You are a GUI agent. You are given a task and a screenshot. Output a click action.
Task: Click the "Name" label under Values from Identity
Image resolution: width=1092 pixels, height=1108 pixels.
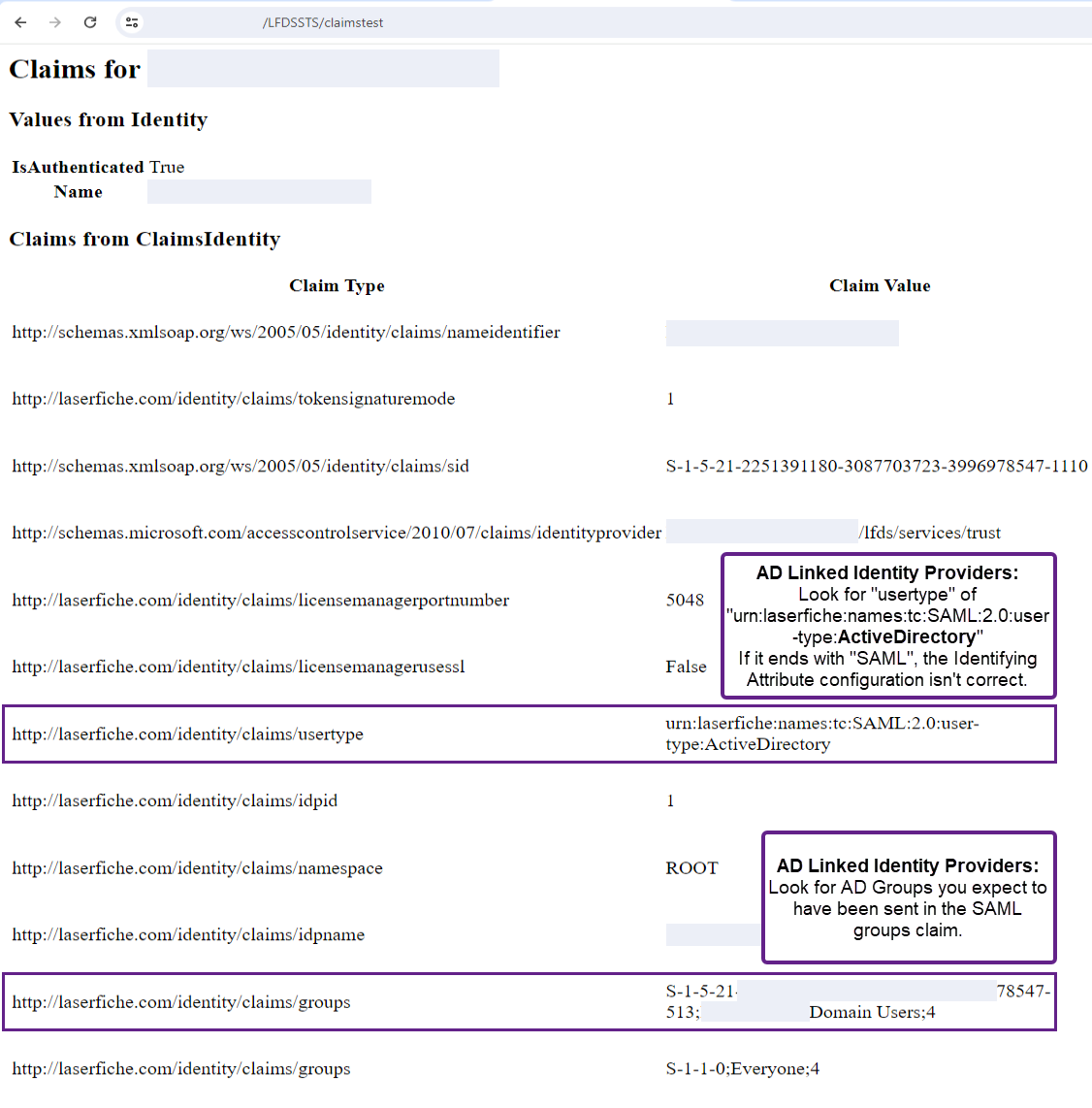click(x=79, y=191)
